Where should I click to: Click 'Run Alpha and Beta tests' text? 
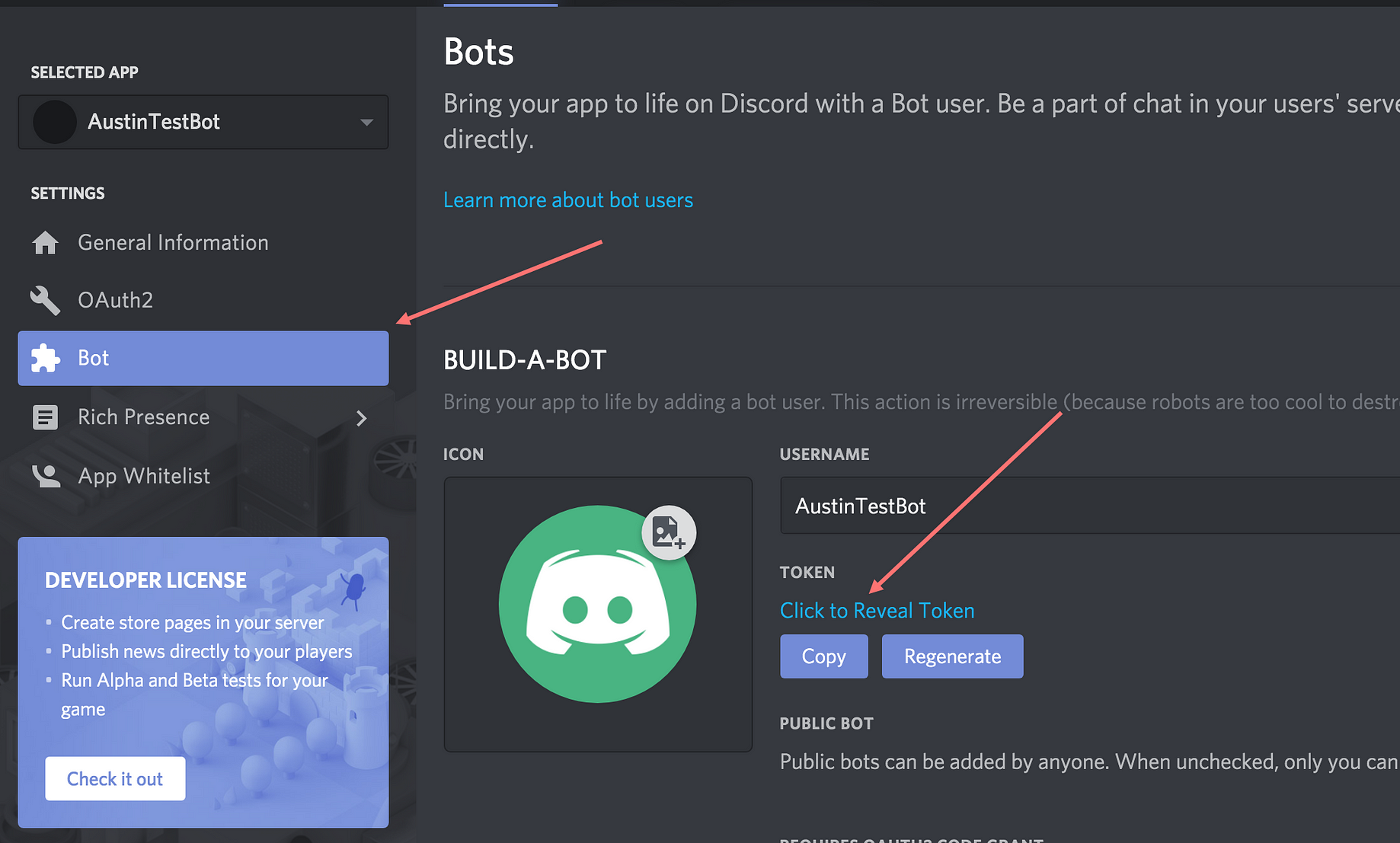tap(194, 695)
